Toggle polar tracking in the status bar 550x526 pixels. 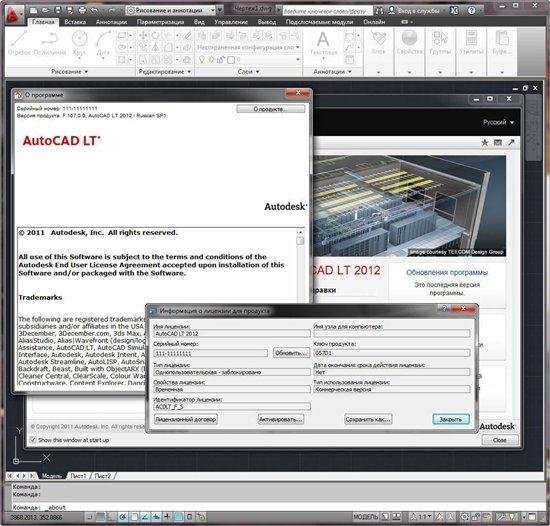coord(123,517)
